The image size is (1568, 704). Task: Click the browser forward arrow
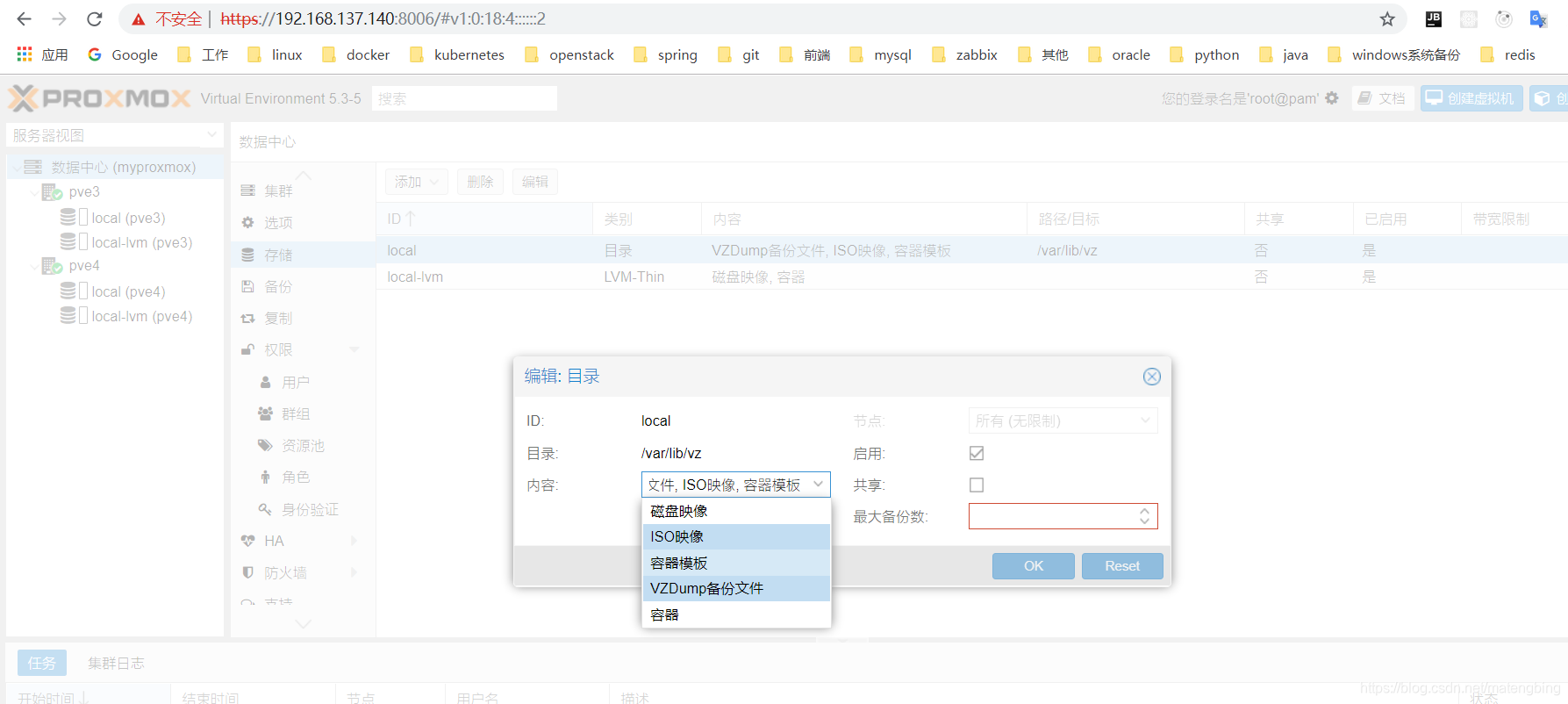point(59,18)
